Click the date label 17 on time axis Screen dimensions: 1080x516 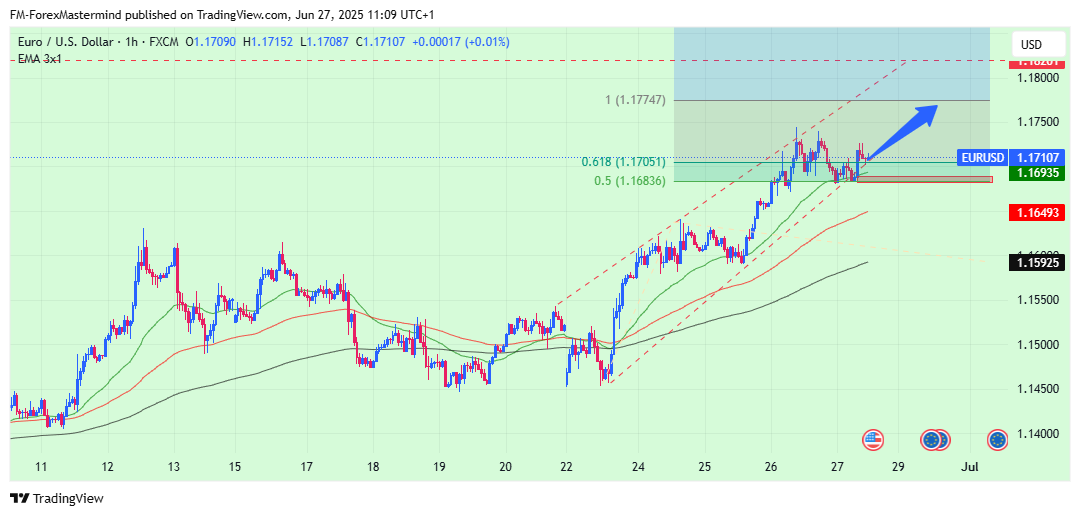[x=307, y=467]
